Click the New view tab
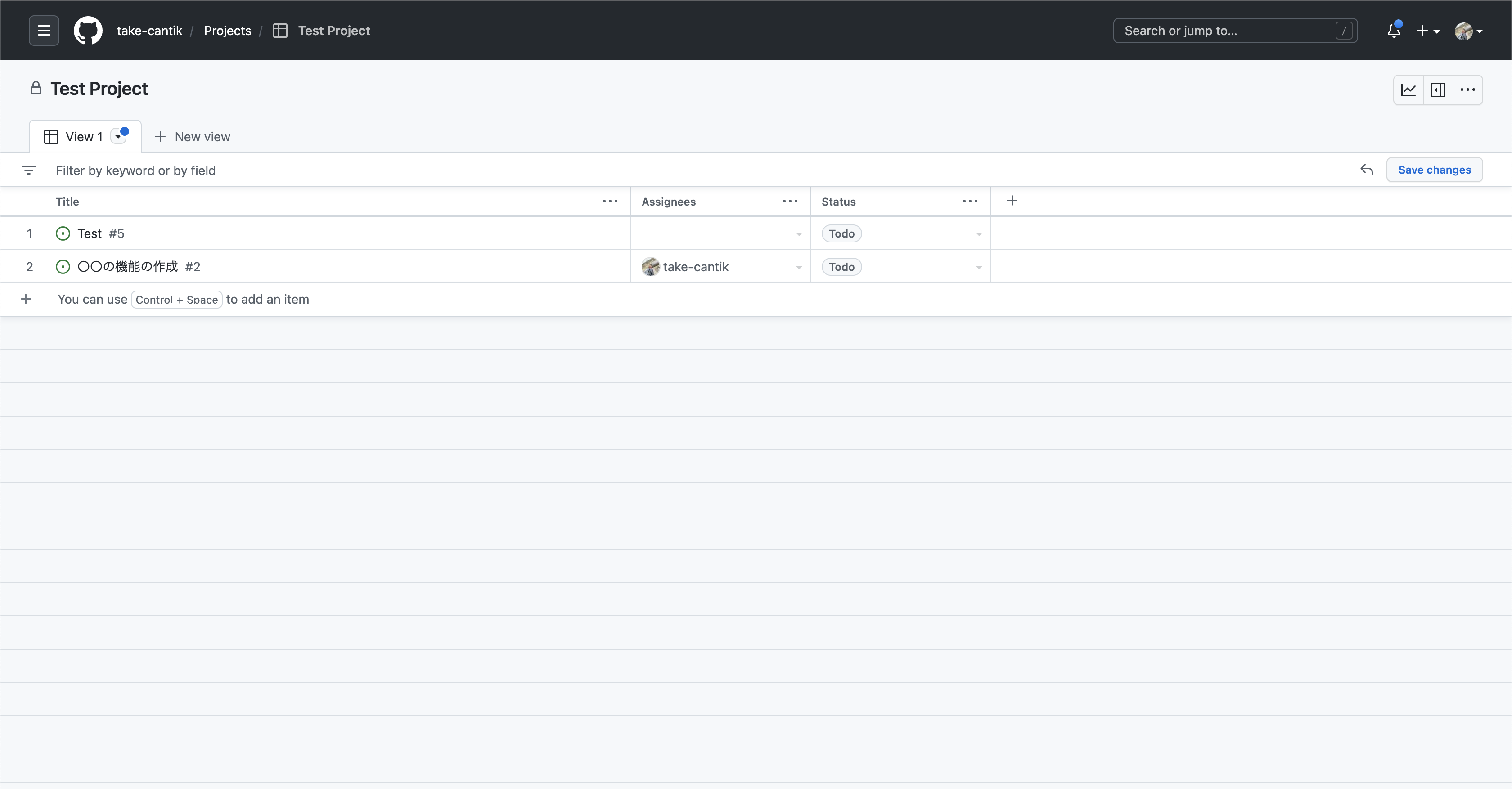 [x=193, y=137]
